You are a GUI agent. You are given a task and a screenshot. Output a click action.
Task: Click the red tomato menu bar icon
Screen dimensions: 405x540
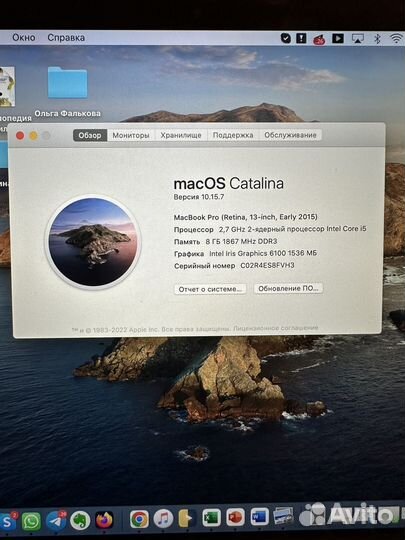[x=319, y=39]
